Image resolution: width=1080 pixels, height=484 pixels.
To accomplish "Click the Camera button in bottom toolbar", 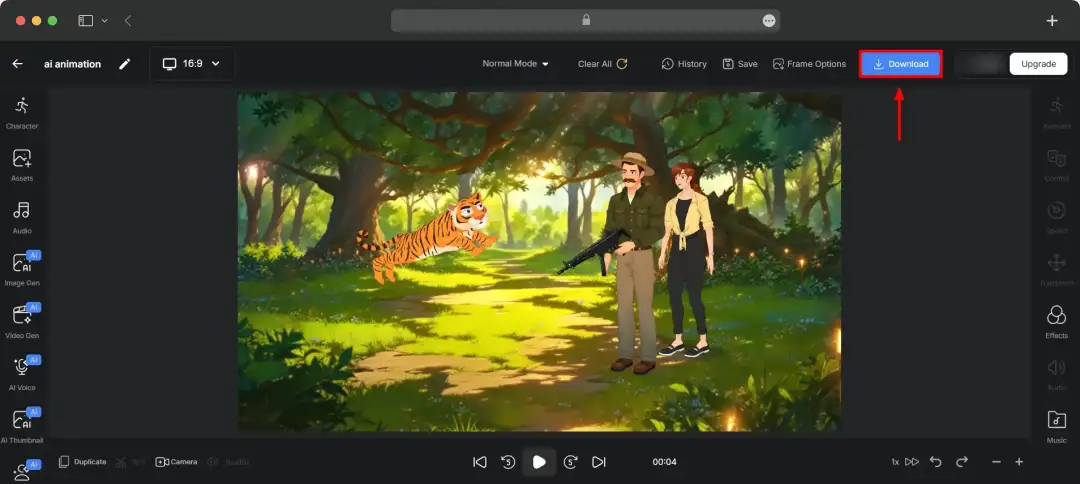I will pyautogui.click(x=176, y=462).
